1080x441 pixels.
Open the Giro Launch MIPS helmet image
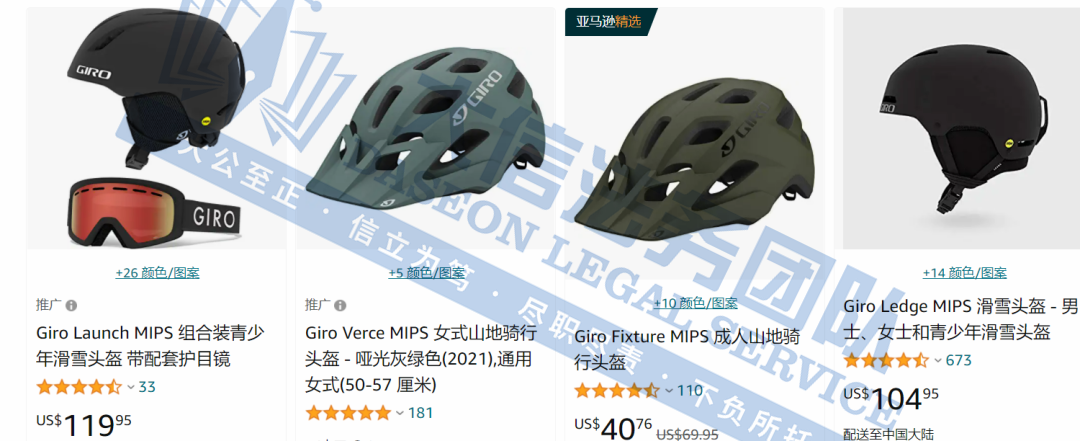[x=156, y=127]
